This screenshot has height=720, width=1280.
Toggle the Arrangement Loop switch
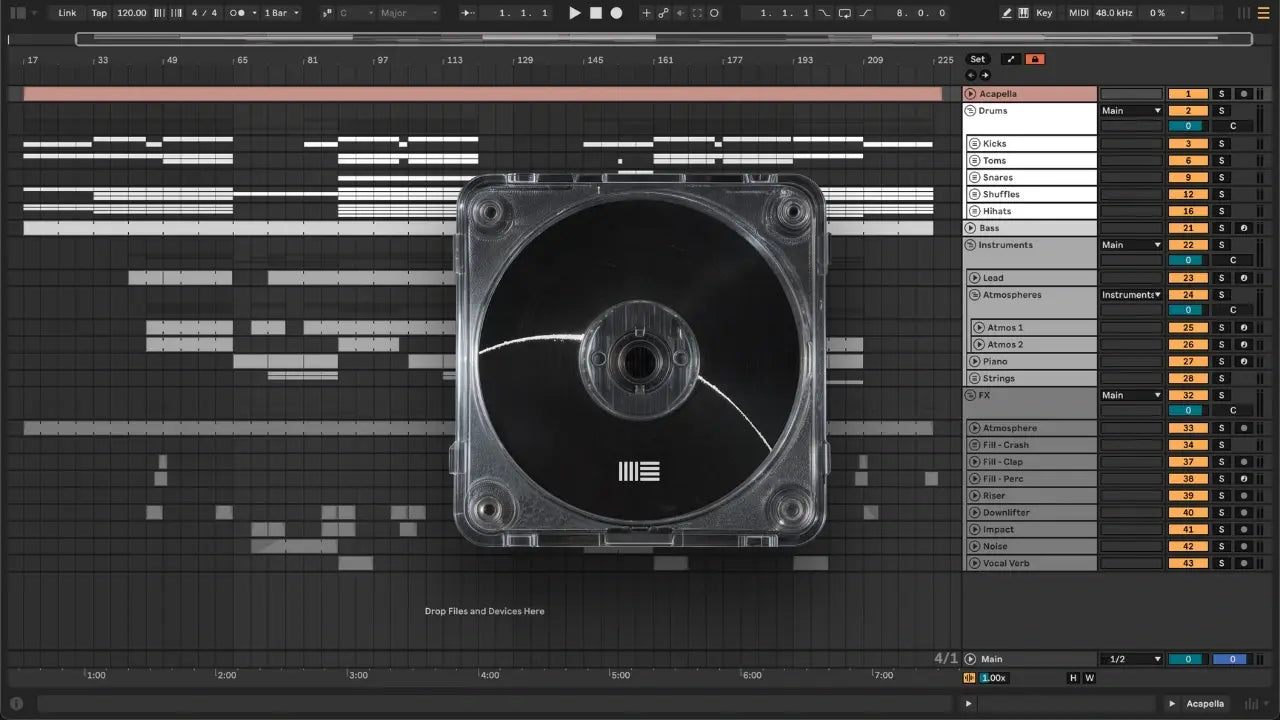(x=845, y=13)
